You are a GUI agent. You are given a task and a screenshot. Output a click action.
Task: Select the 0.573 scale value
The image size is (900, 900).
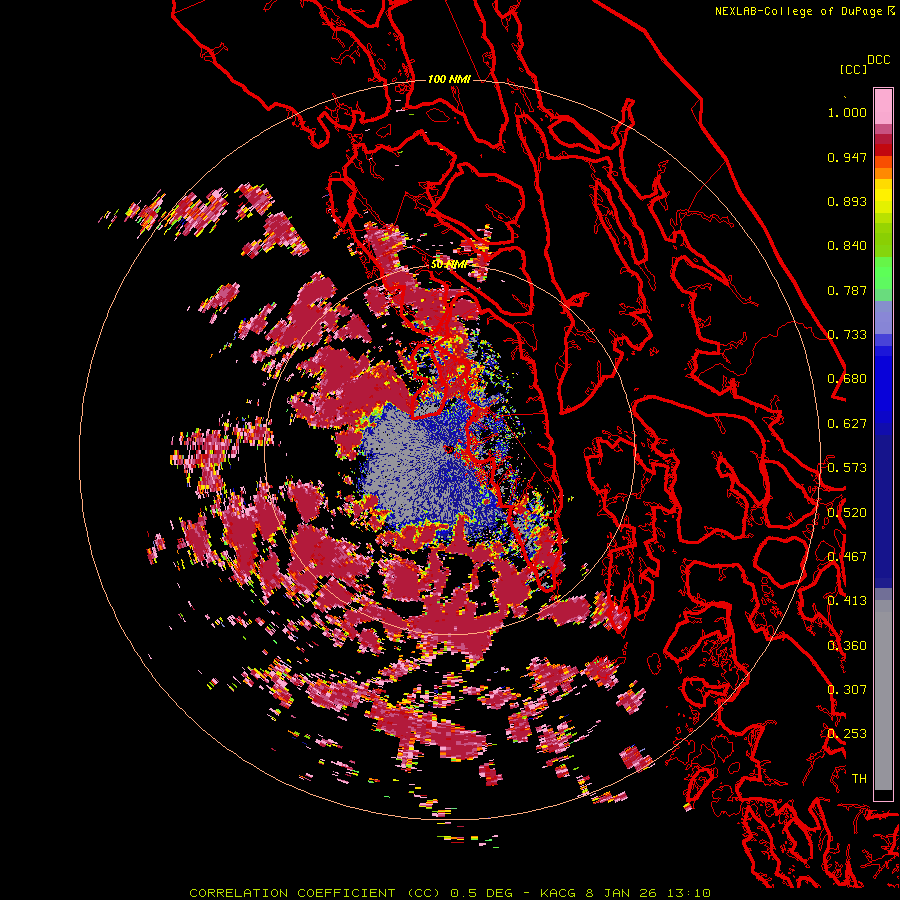tap(847, 468)
